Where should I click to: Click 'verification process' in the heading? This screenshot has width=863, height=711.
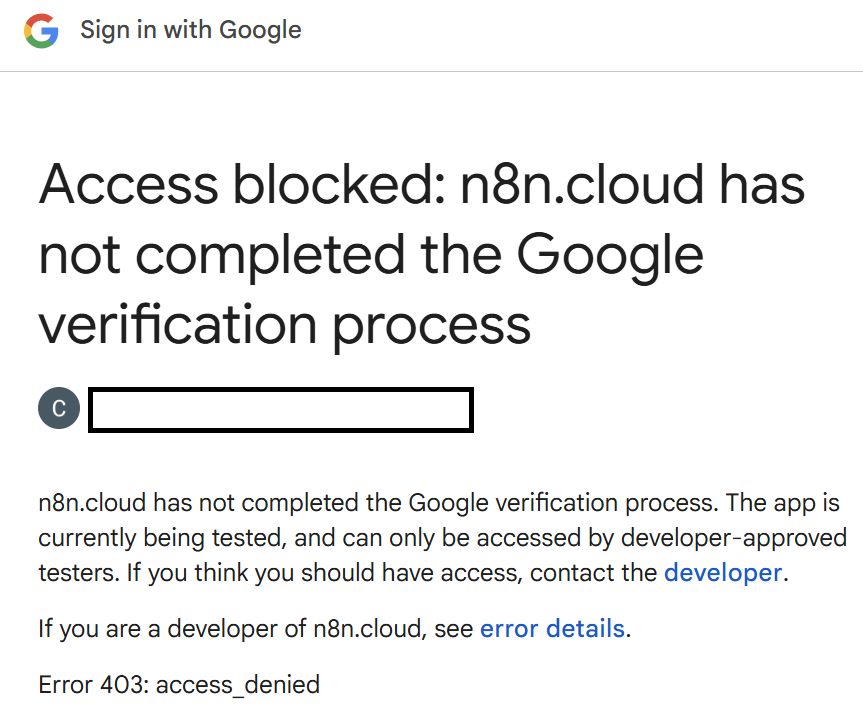point(284,324)
